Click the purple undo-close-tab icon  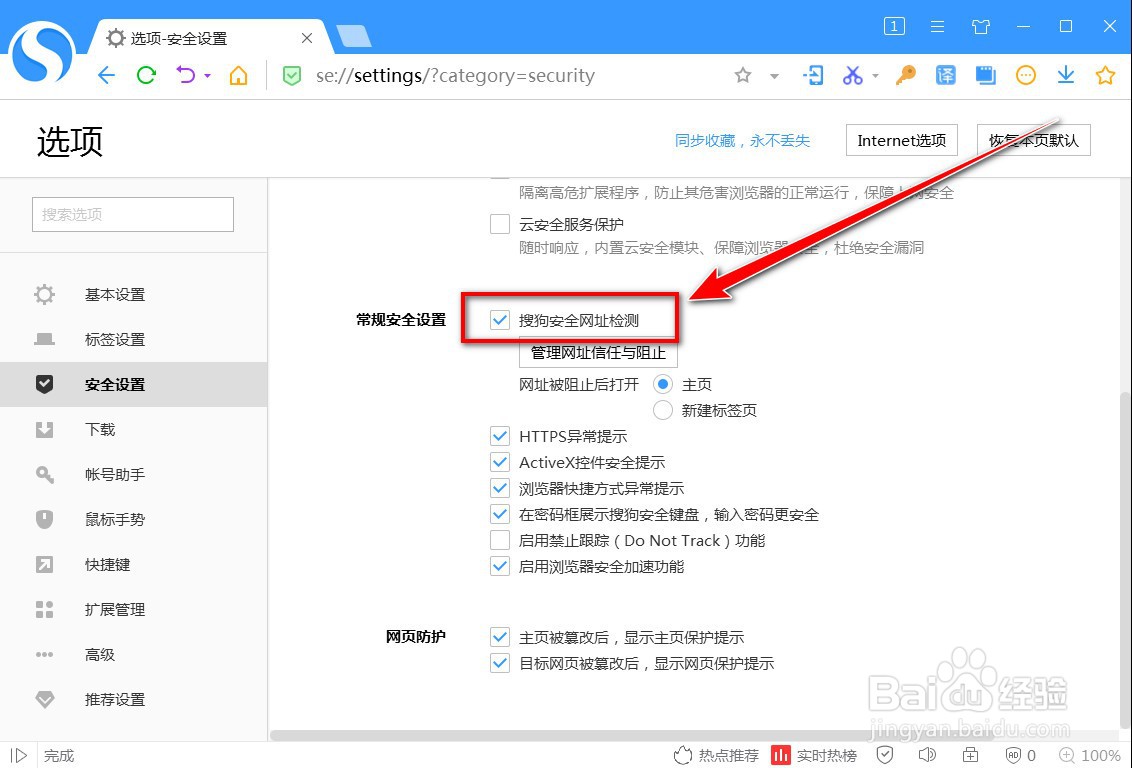(x=186, y=75)
